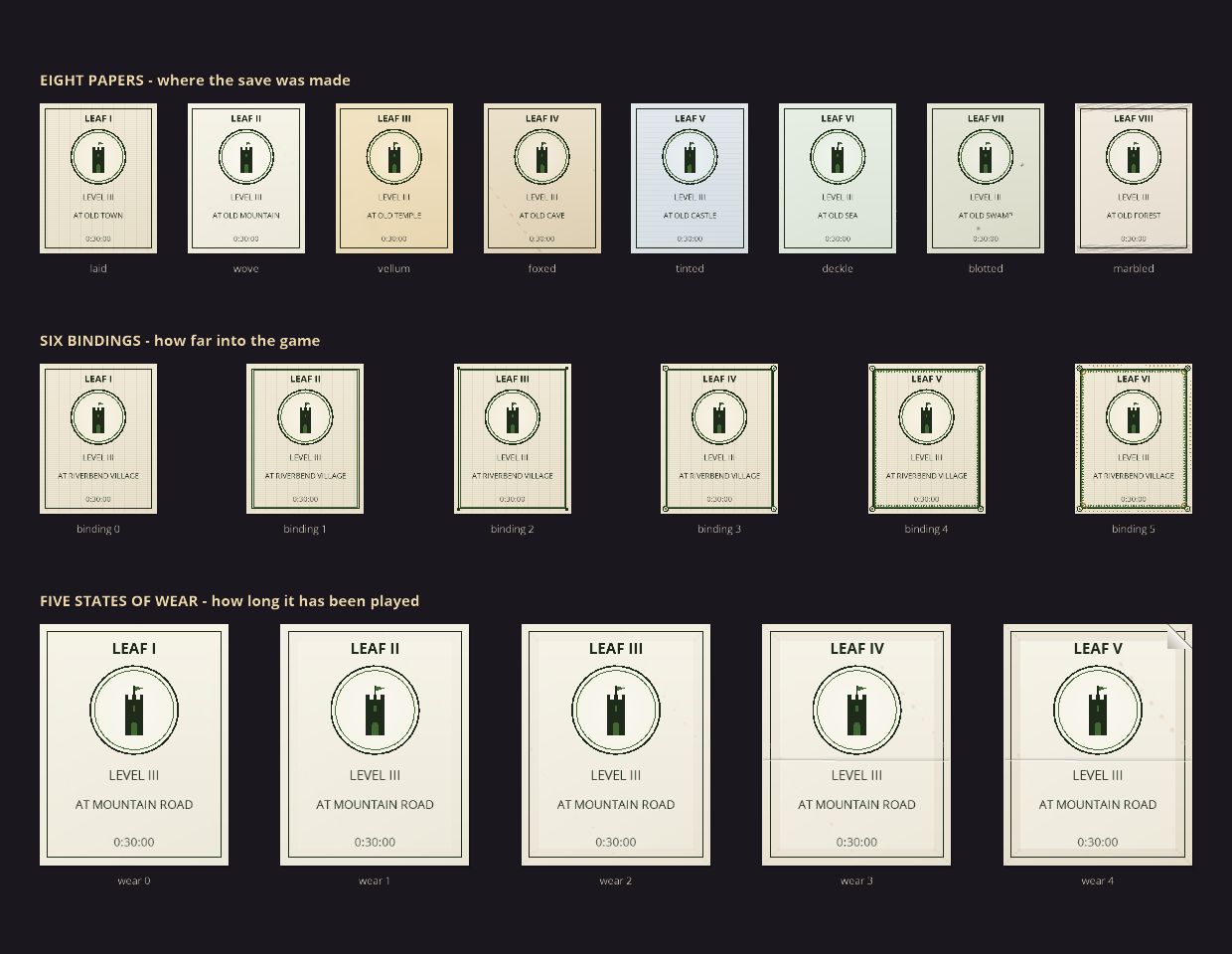Select the marbled Leaf VIII card
Viewport: 1232px width, 954px height.
pos(1134,178)
